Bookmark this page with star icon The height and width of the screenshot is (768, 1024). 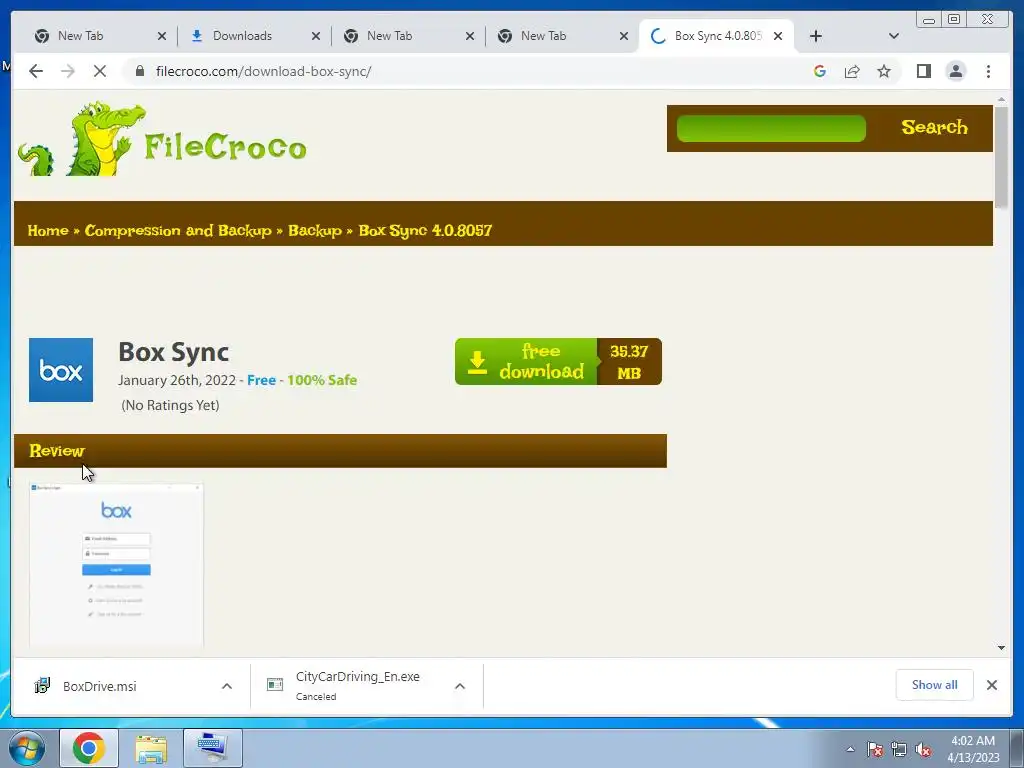click(x=884, y=71)
